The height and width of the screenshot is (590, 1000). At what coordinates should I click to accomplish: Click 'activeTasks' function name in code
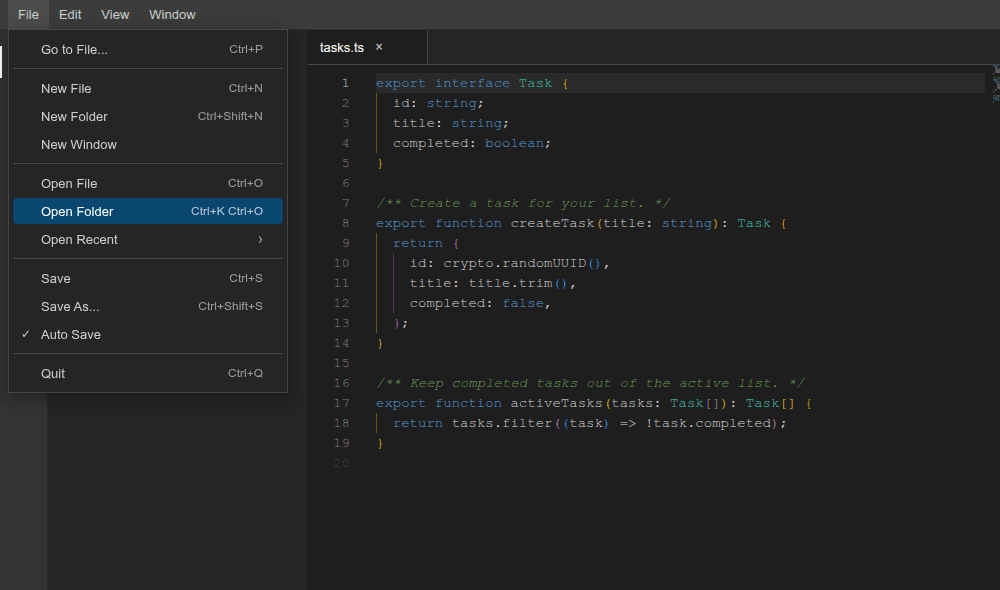point(556,403)
